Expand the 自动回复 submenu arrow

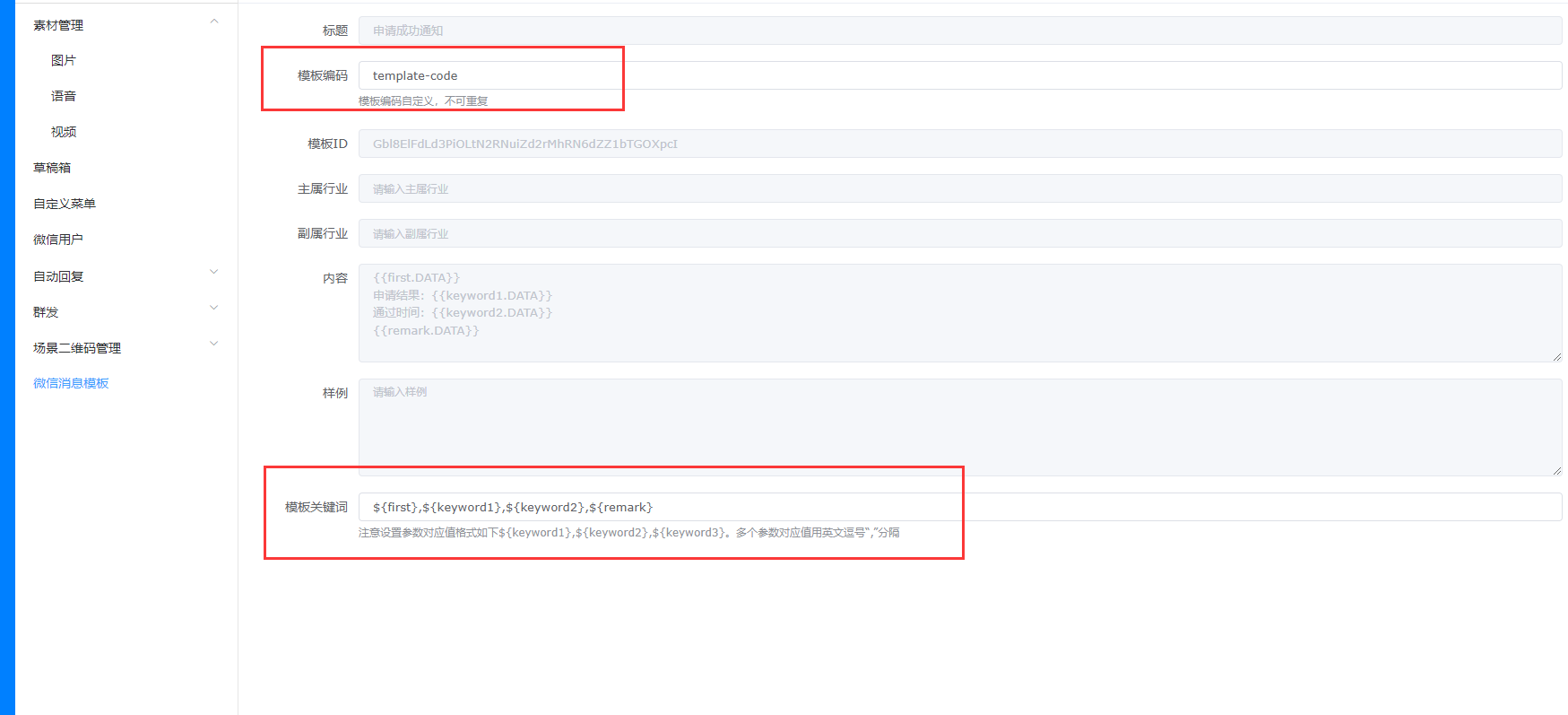click(213, 273)
